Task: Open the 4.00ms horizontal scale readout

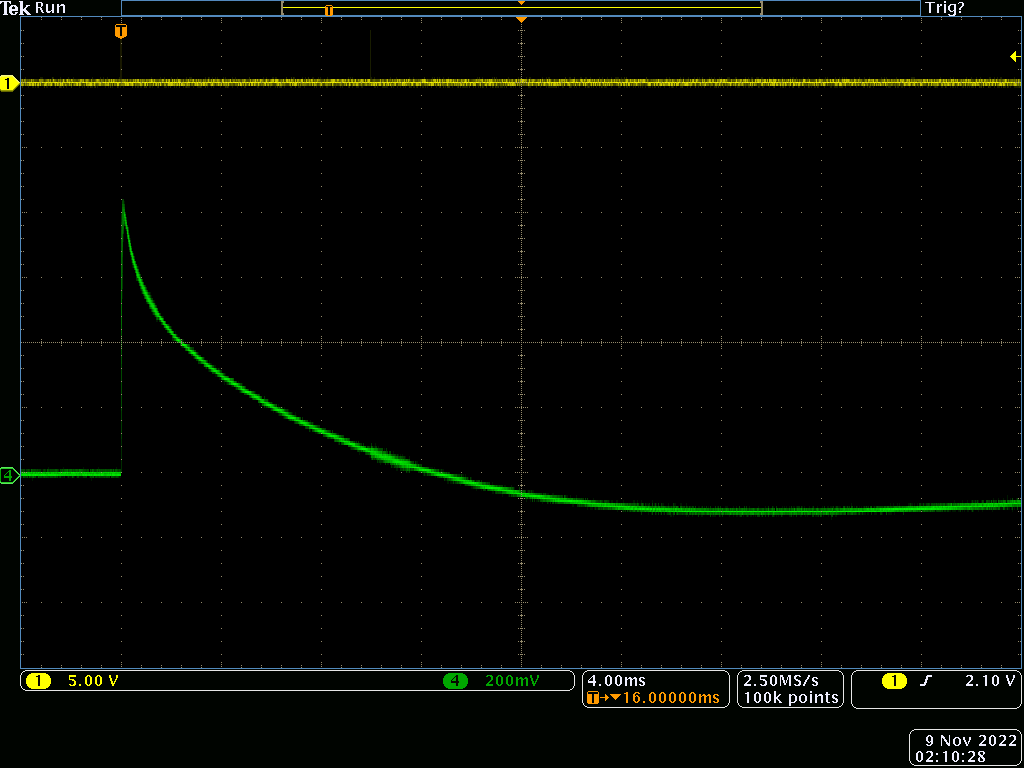Action: tap(618, 681)
